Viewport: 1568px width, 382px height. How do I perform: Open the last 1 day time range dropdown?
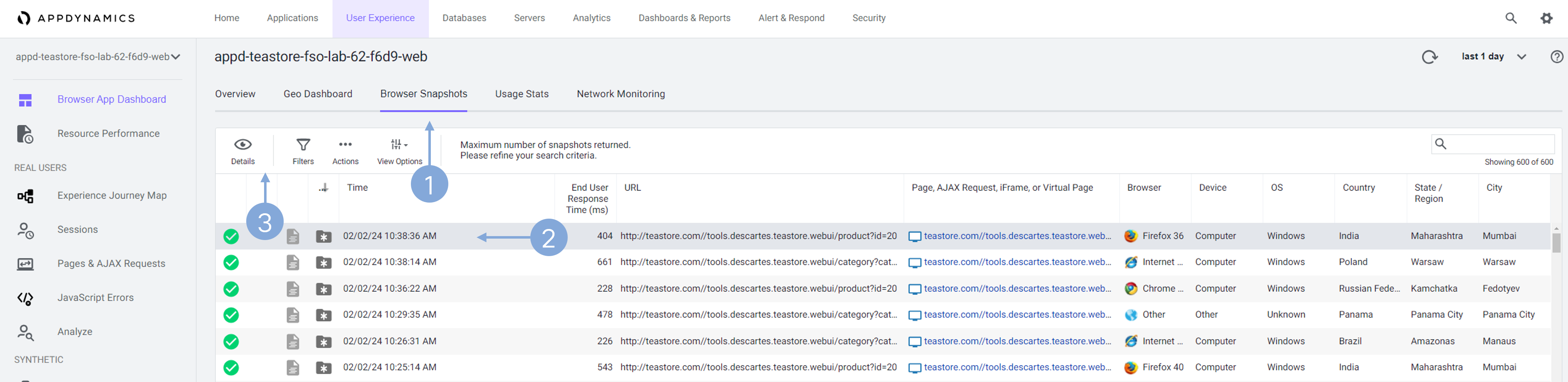click(x=1493, y=57)
